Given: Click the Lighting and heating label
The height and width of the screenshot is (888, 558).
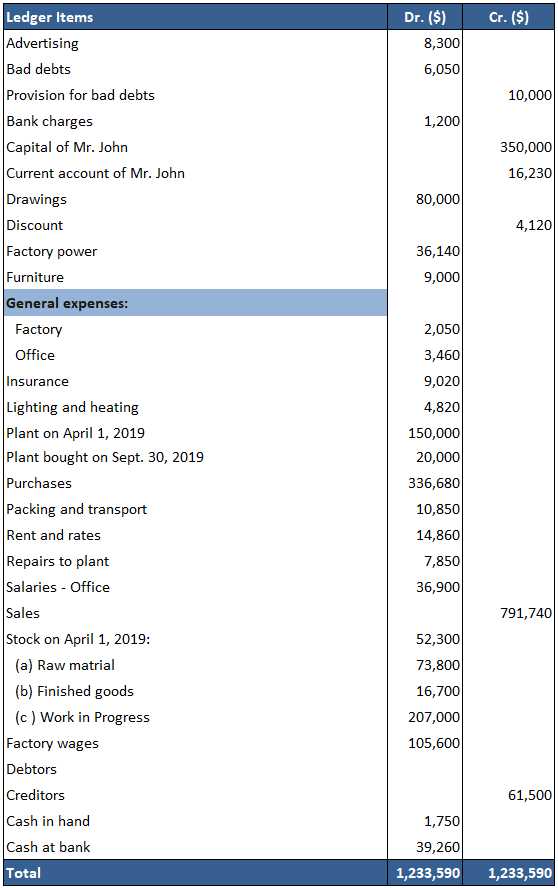Looking at the screenshot, I should [x=73, y=408].
